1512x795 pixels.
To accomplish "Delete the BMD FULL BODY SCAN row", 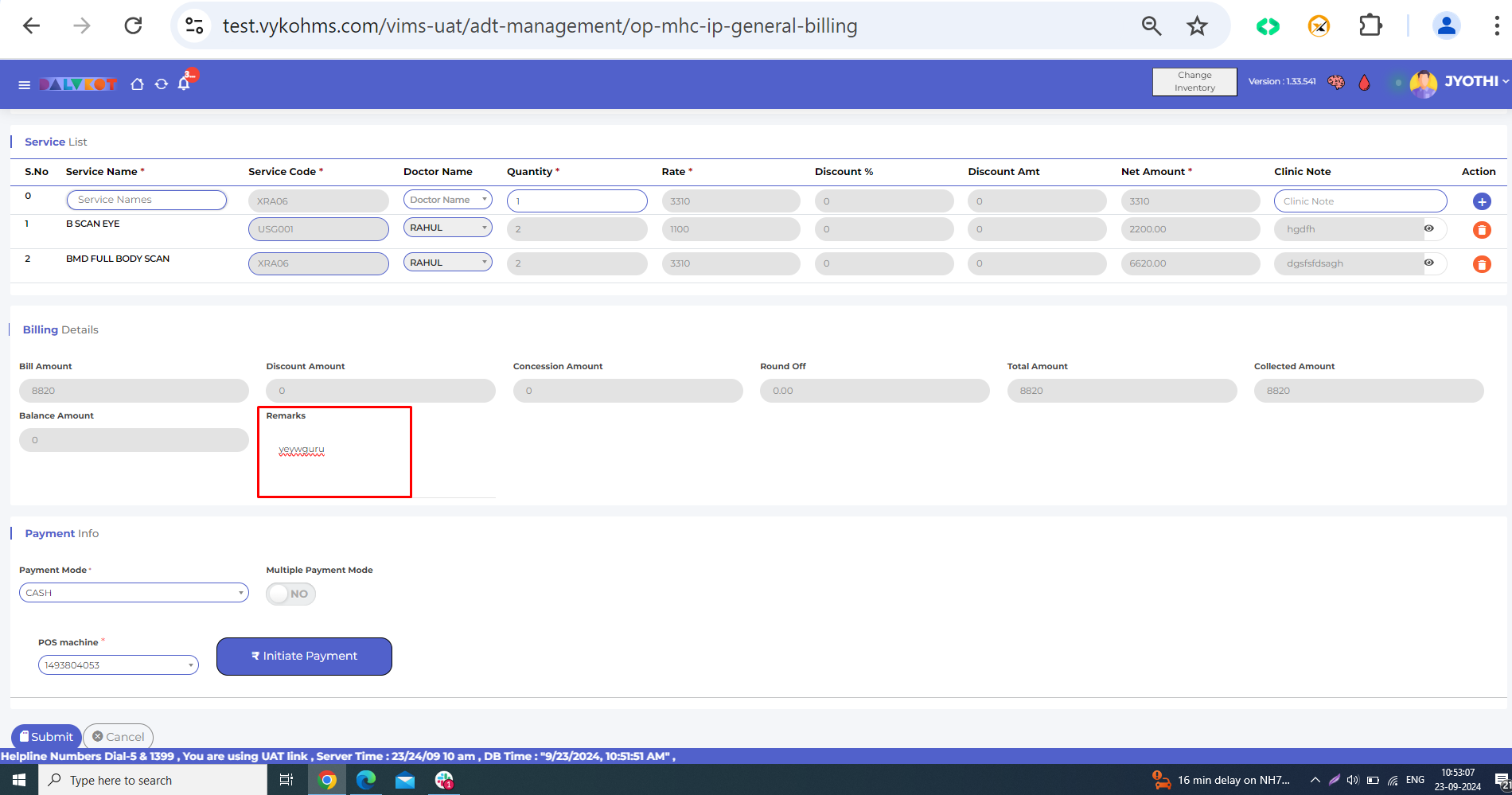I will point(1481,264).
